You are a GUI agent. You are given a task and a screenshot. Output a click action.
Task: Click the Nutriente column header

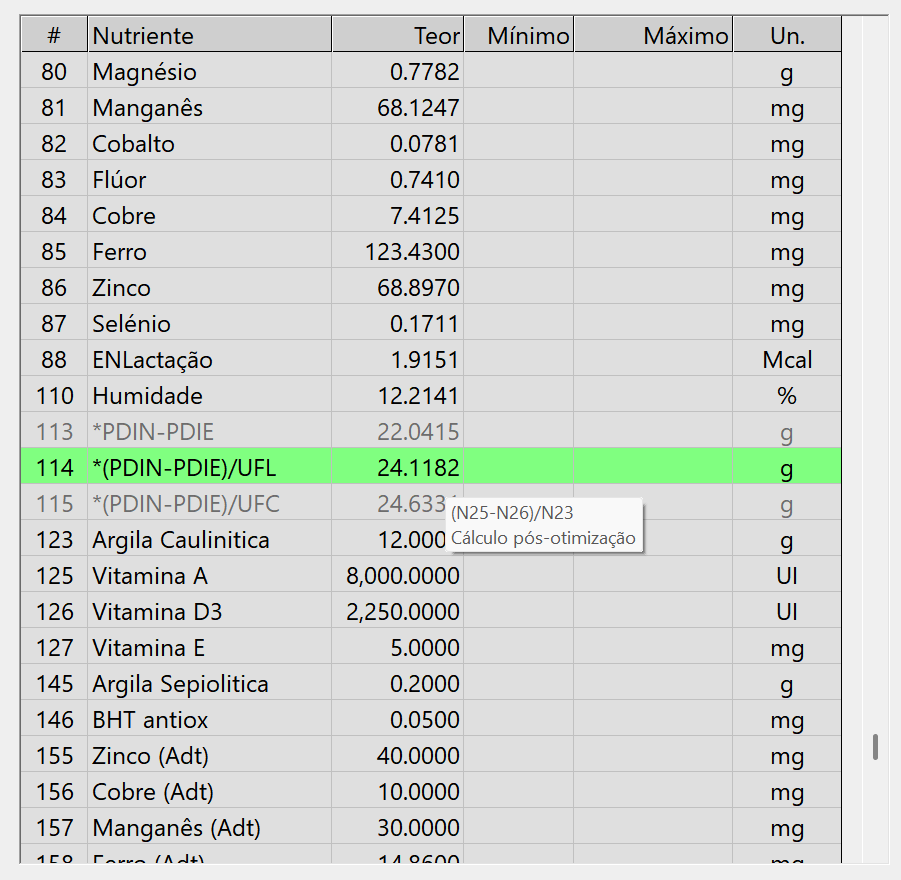209,36
